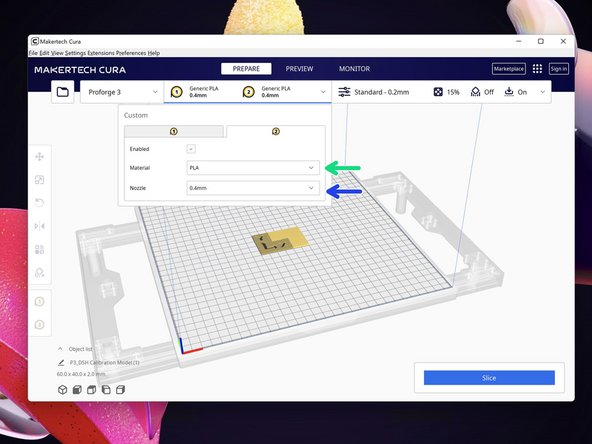This screenshot has height=444, width=592.
Task: Open the Material PLA dropdown
Action: point(253,168)
